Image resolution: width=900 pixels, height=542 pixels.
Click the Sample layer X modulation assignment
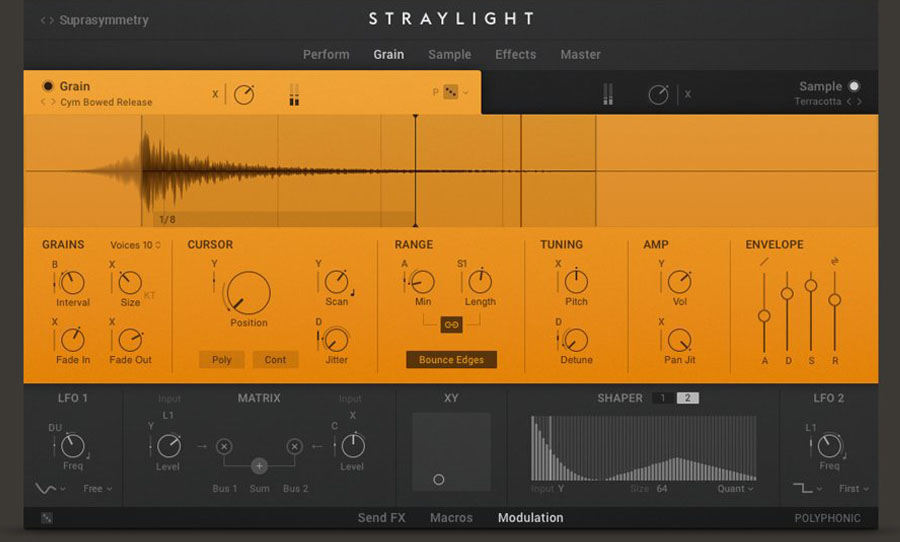(x=688, y=94)
